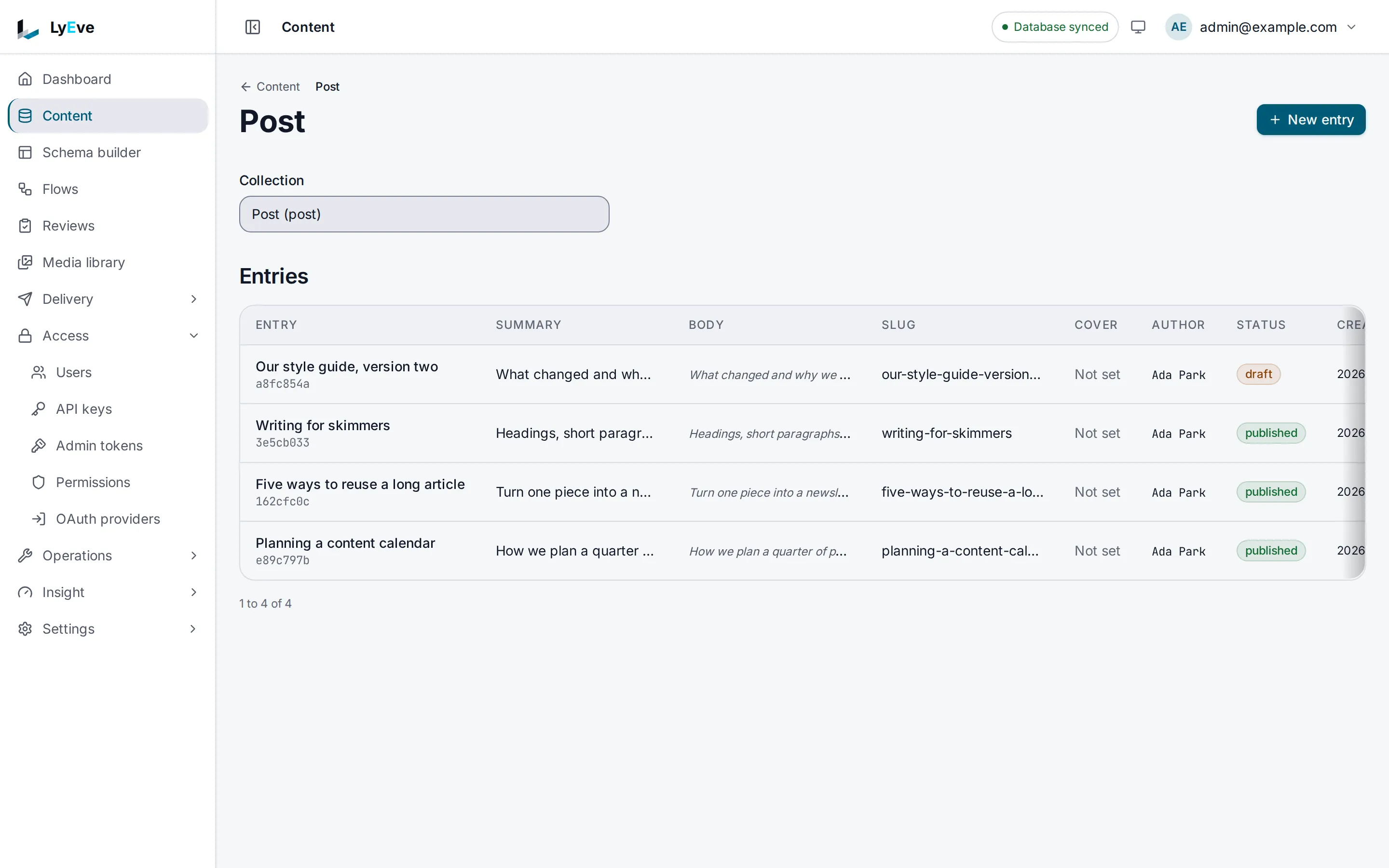
Task: Click the API keys key icon
Action: [39, 409]
